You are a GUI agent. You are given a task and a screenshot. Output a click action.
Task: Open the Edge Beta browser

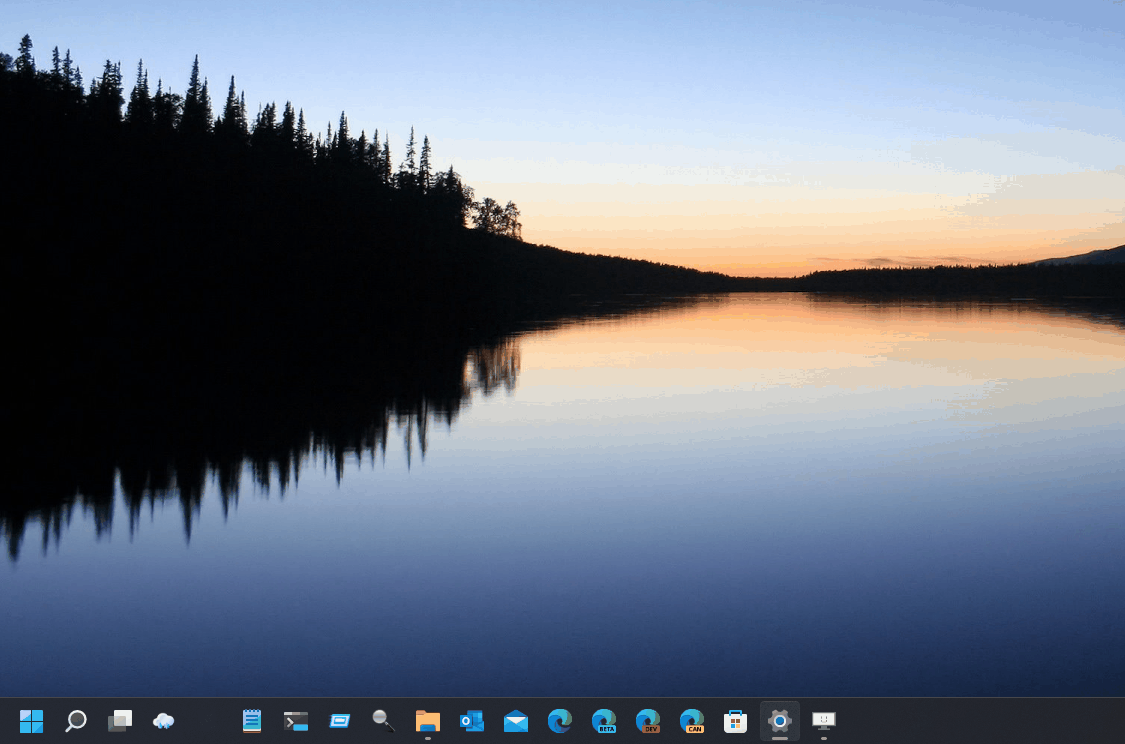pyautogui.click(x=603, y=720)
